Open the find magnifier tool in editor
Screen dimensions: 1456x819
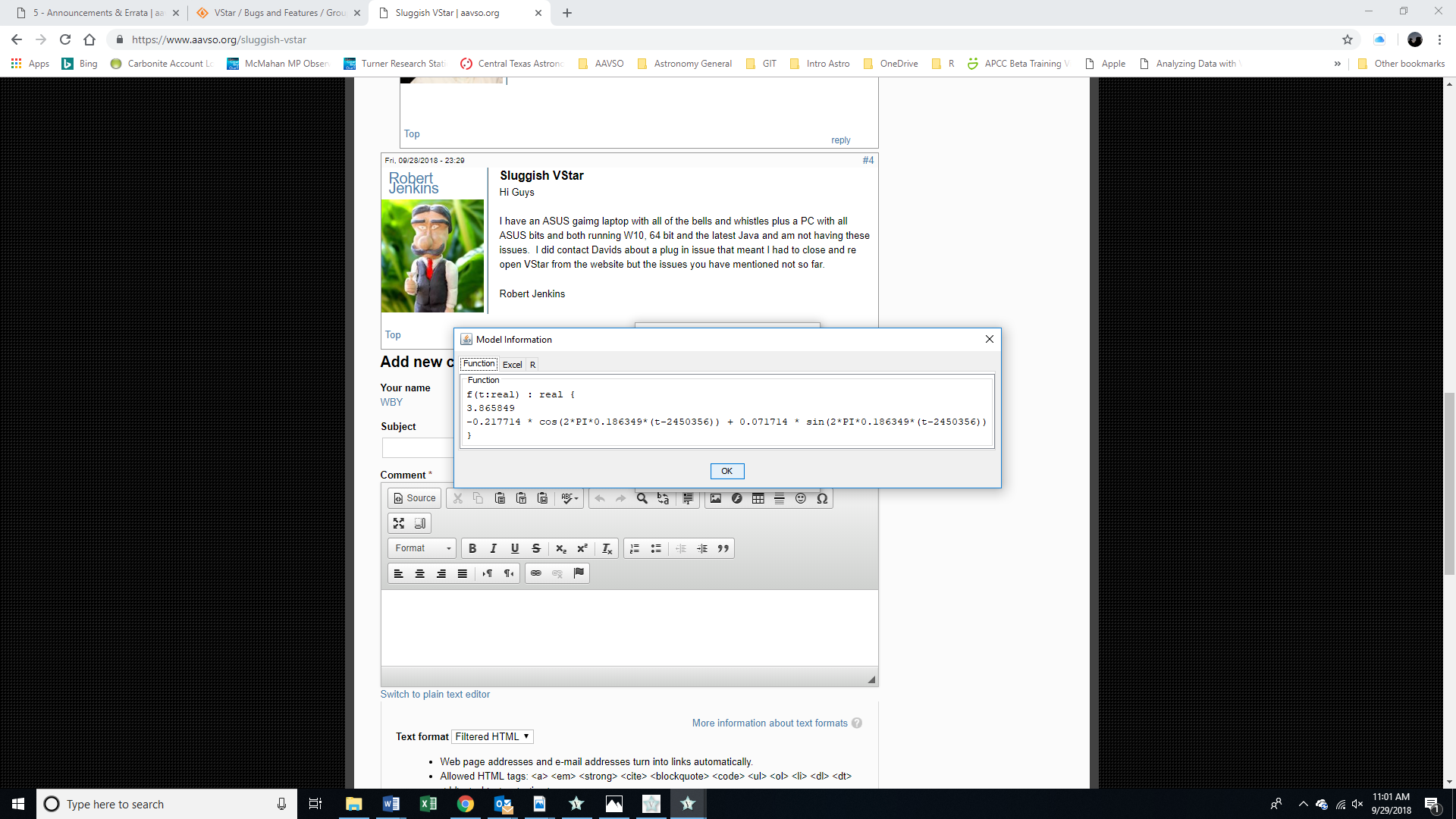[642, 498]
